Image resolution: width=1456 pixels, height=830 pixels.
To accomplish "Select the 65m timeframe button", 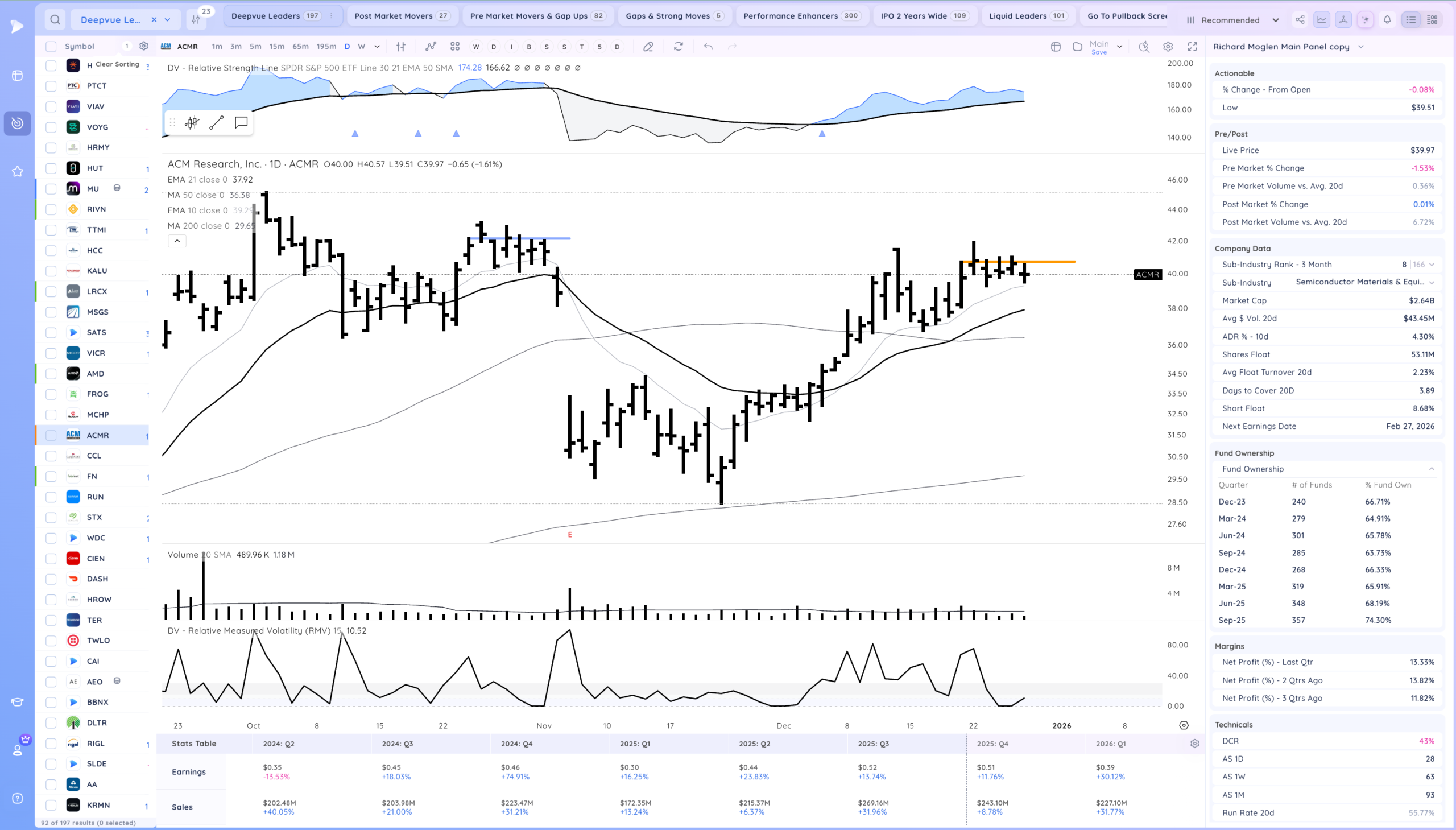I will click(300, 47).
